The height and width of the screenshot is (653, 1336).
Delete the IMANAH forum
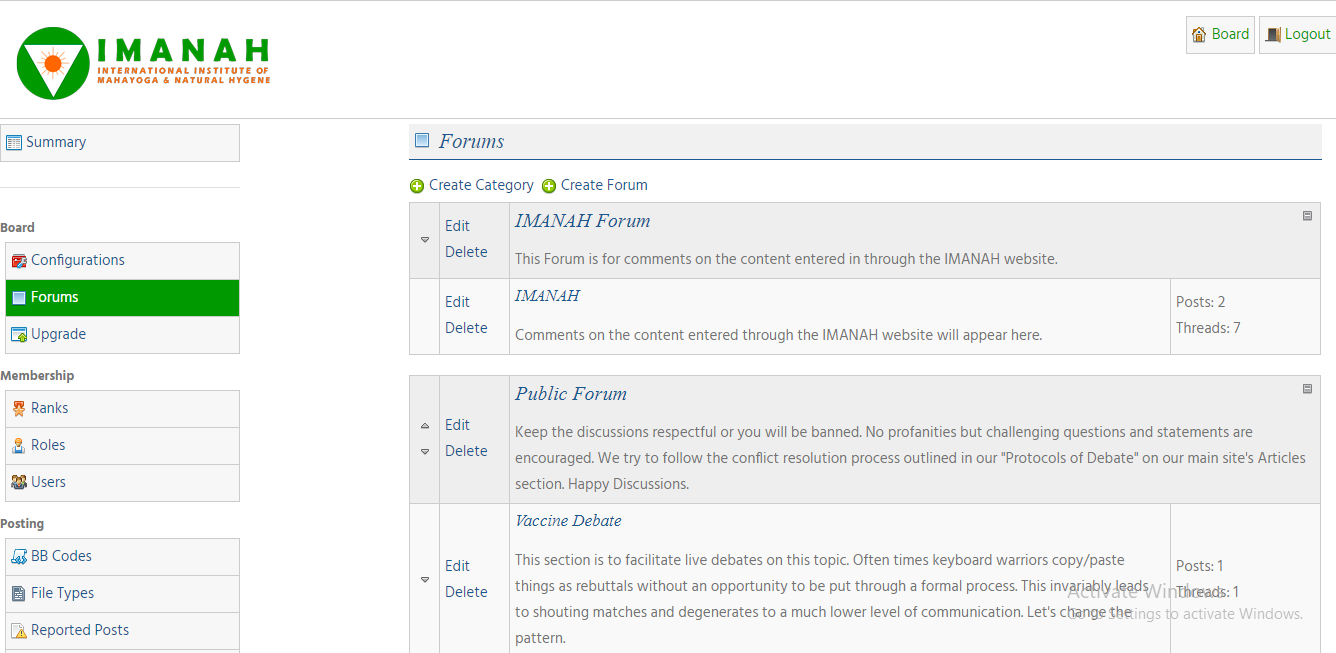[x=466, y=328]
